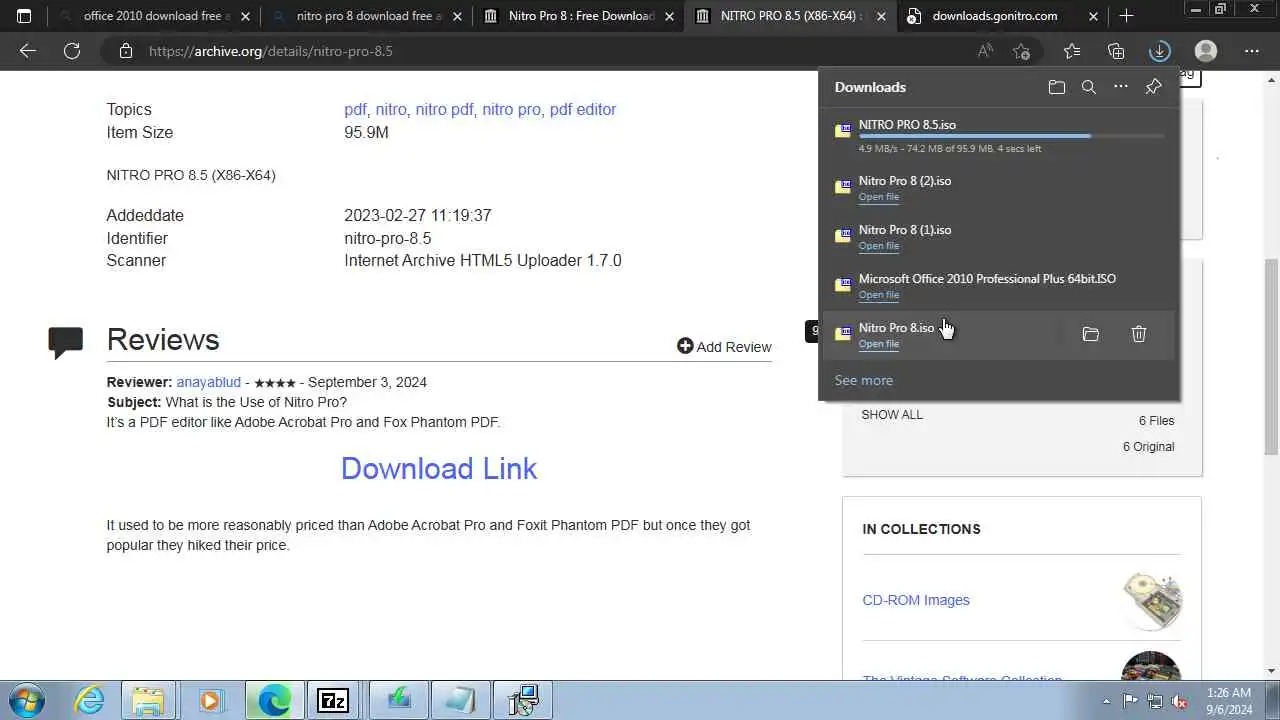Open file link for Nitro Pro 8 (2).iso
The height and width of the screenshot is (720, 1280).
coord(879,197)
